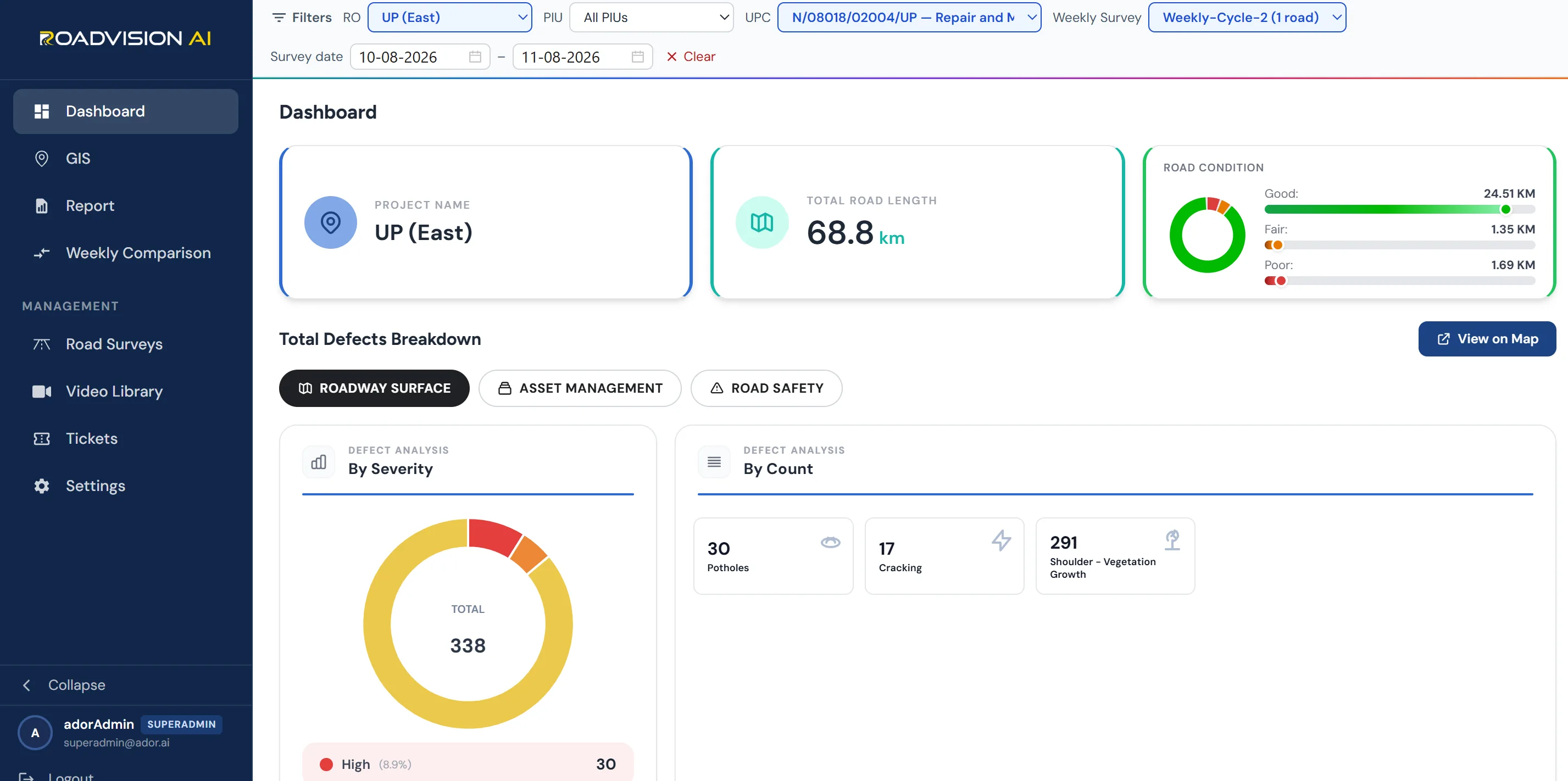Click the Poor condition progress bar
The height and width of the screenshot is (781, 1568).
coord(1399,281)
